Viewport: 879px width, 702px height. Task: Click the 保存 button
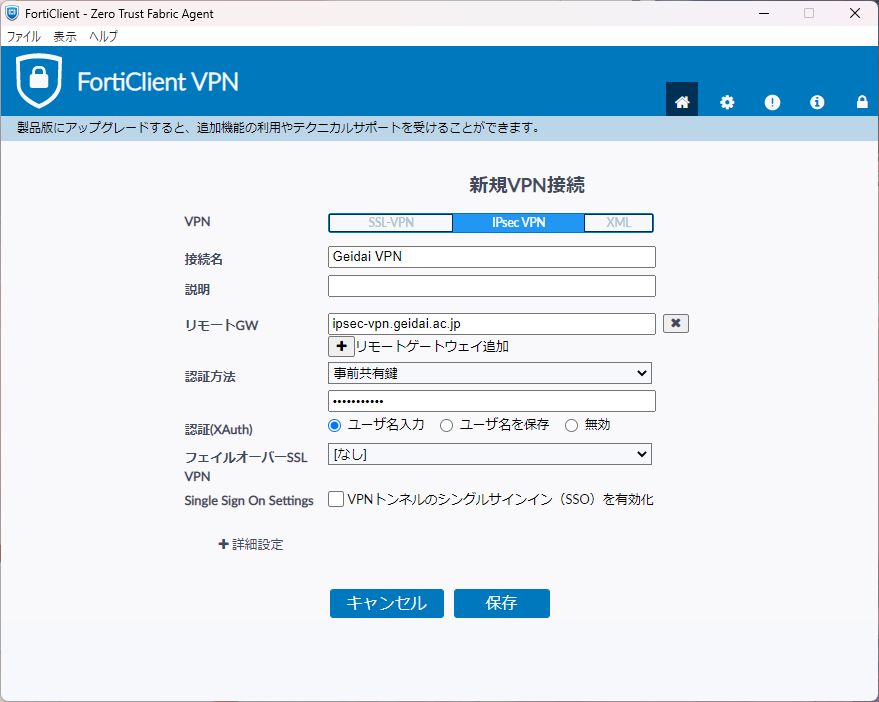501,603
